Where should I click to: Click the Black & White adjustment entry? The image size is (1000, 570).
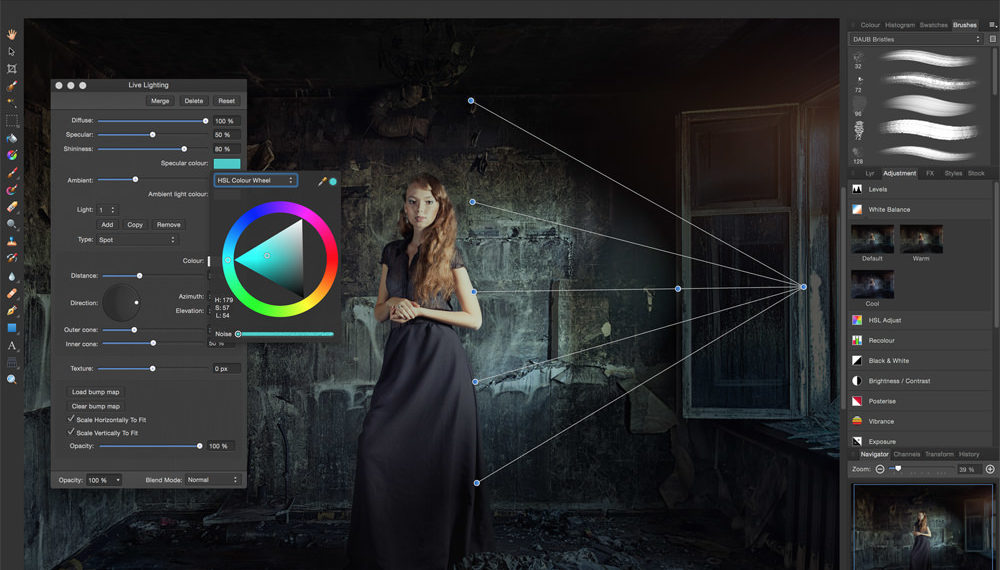(x=922, y=360)
